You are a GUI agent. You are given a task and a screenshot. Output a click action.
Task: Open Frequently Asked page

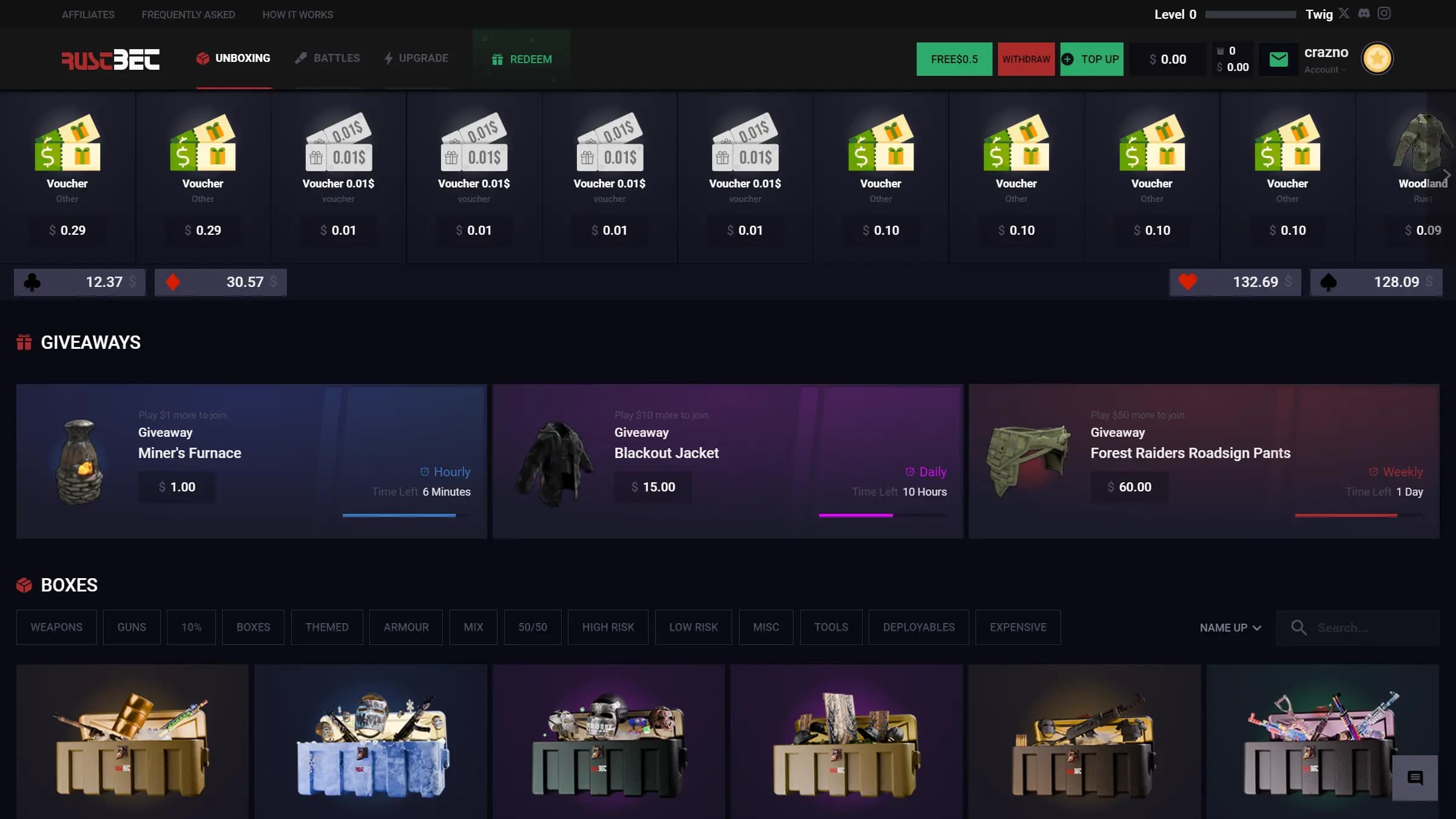point(188,15)
